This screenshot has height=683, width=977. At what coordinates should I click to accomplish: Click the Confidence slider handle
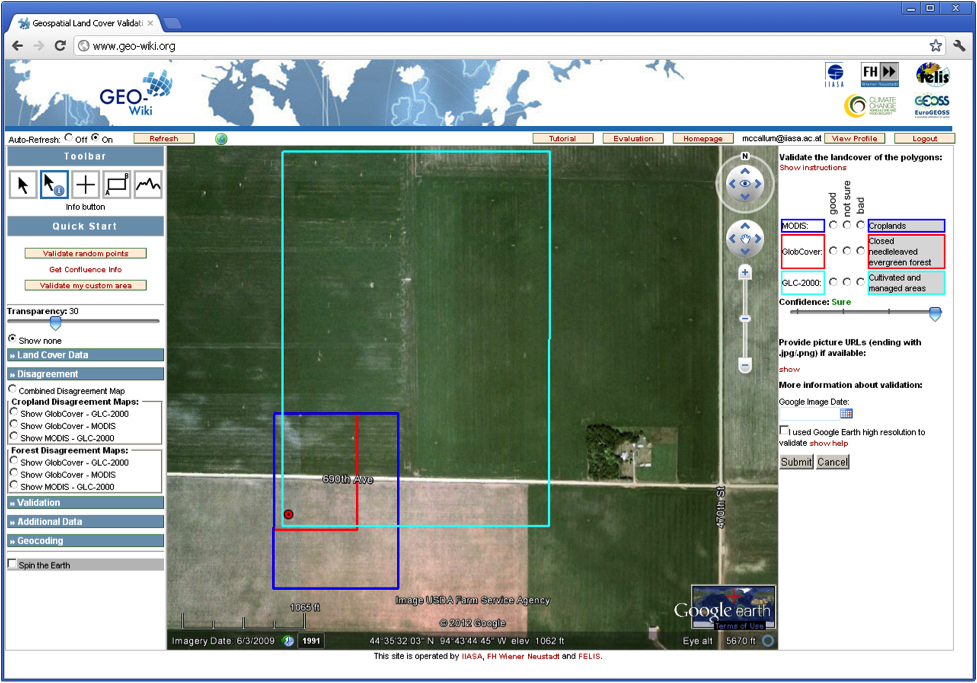pyautogui.click(x=935, y=313)
